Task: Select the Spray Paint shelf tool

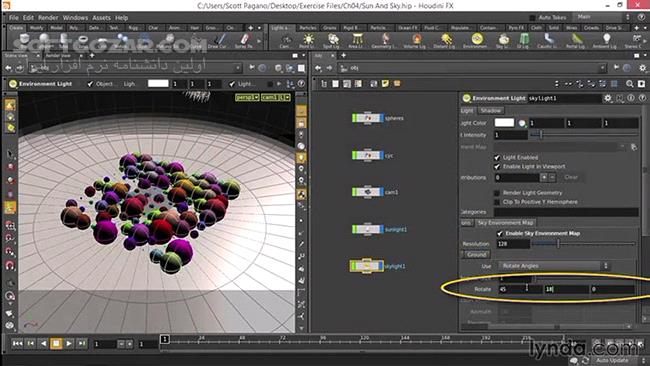Action: 245,41
